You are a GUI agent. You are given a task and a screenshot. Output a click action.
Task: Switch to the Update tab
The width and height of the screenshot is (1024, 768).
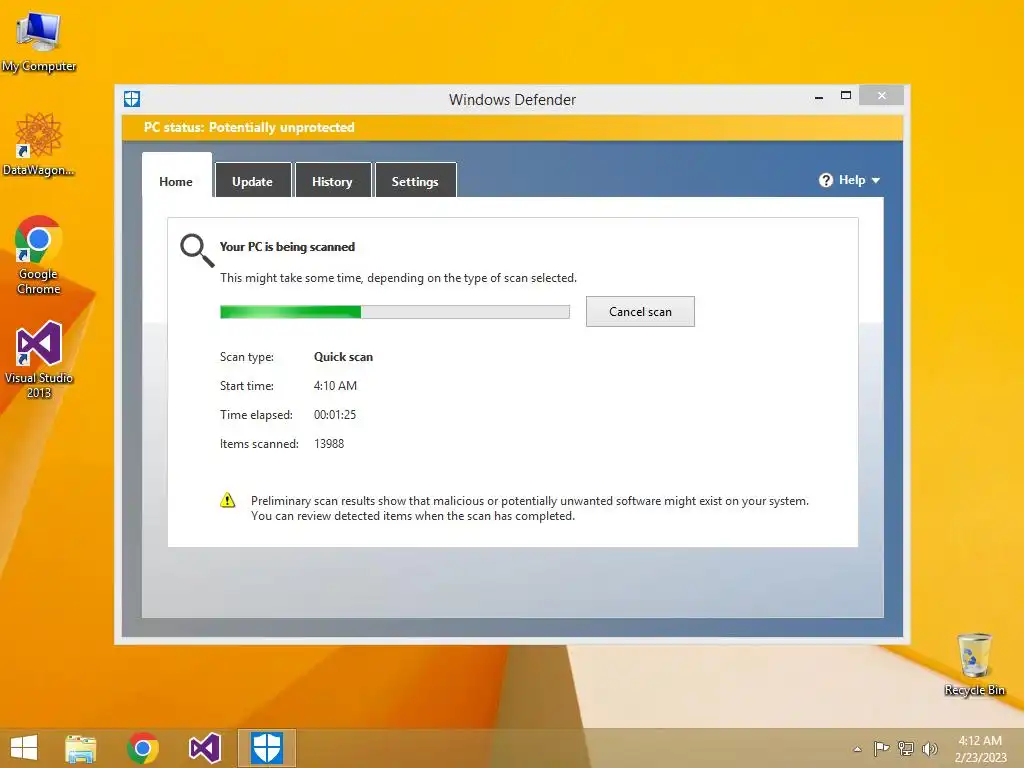[x=252, y=182]
